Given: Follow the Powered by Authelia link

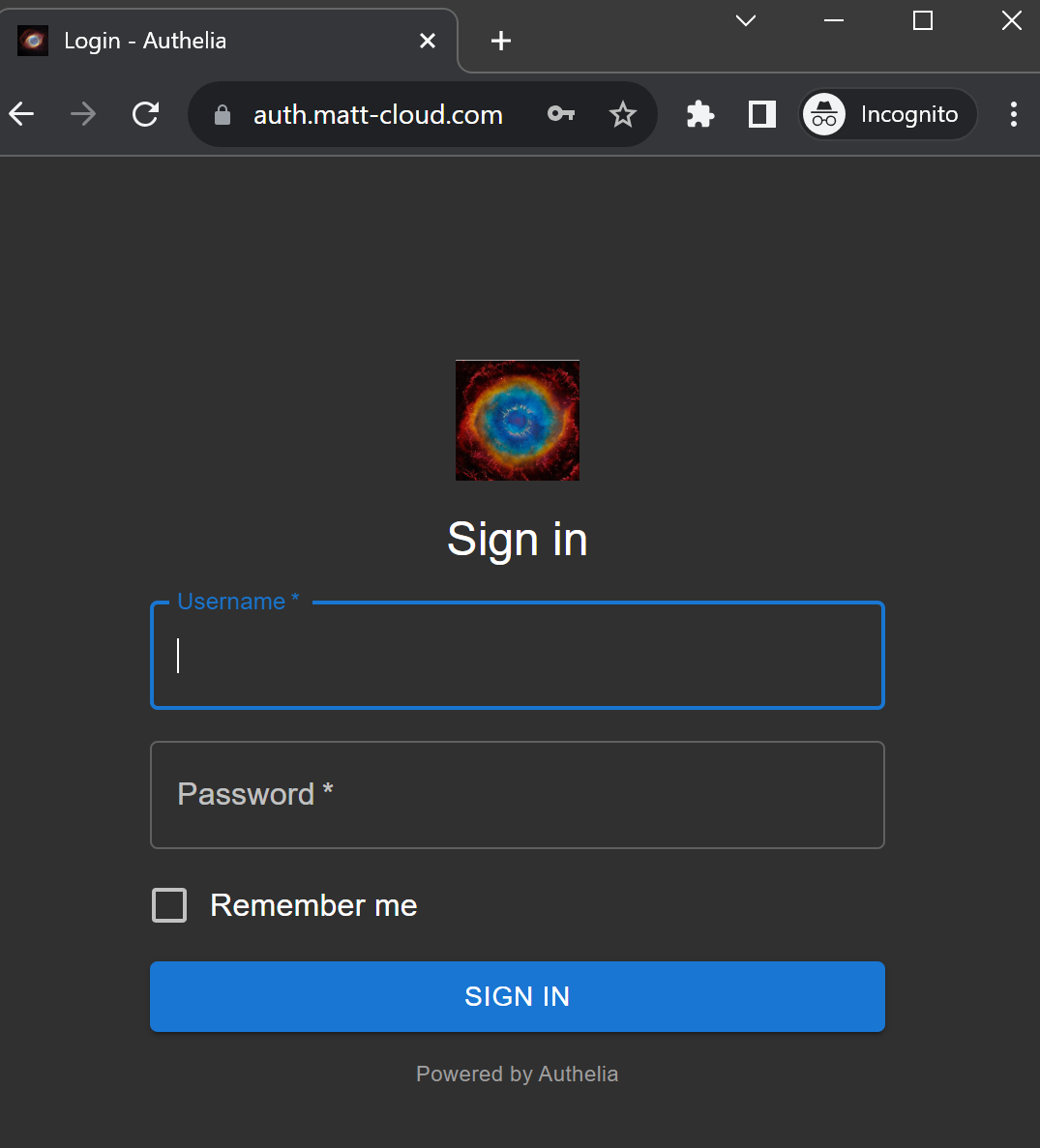Looking at the screenshot, I should (x=518, y=1074).
